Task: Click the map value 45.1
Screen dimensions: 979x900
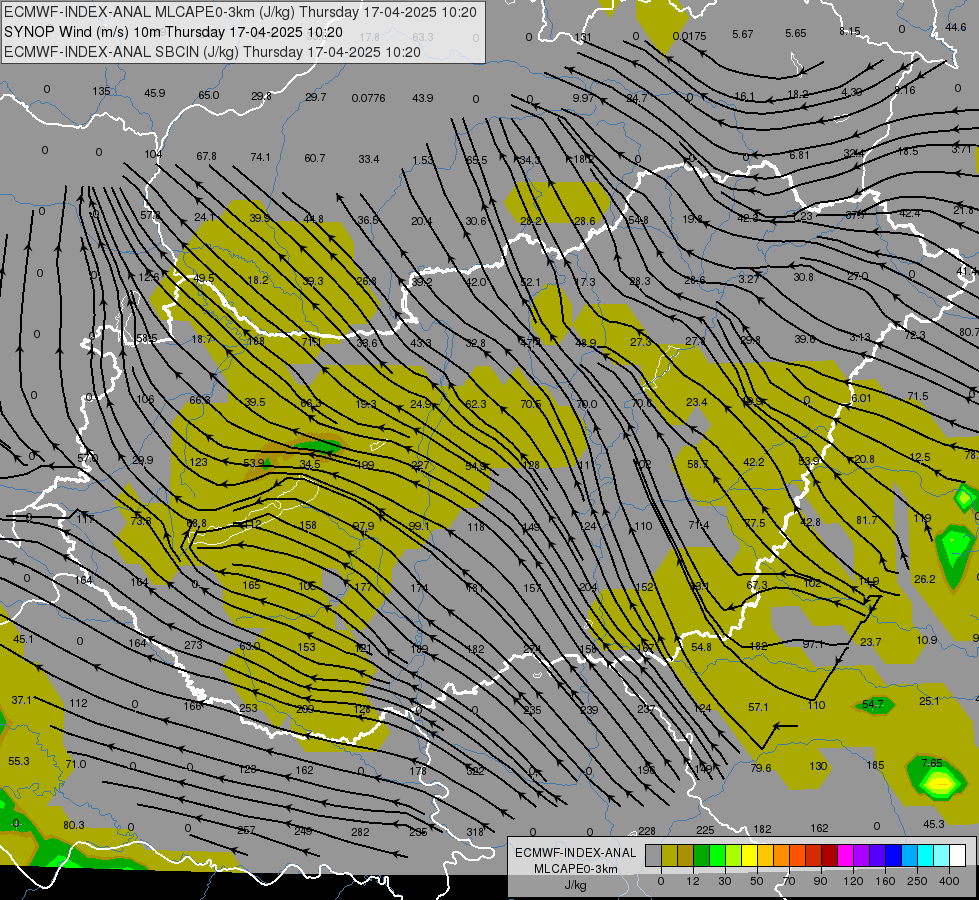Action: 23,639
